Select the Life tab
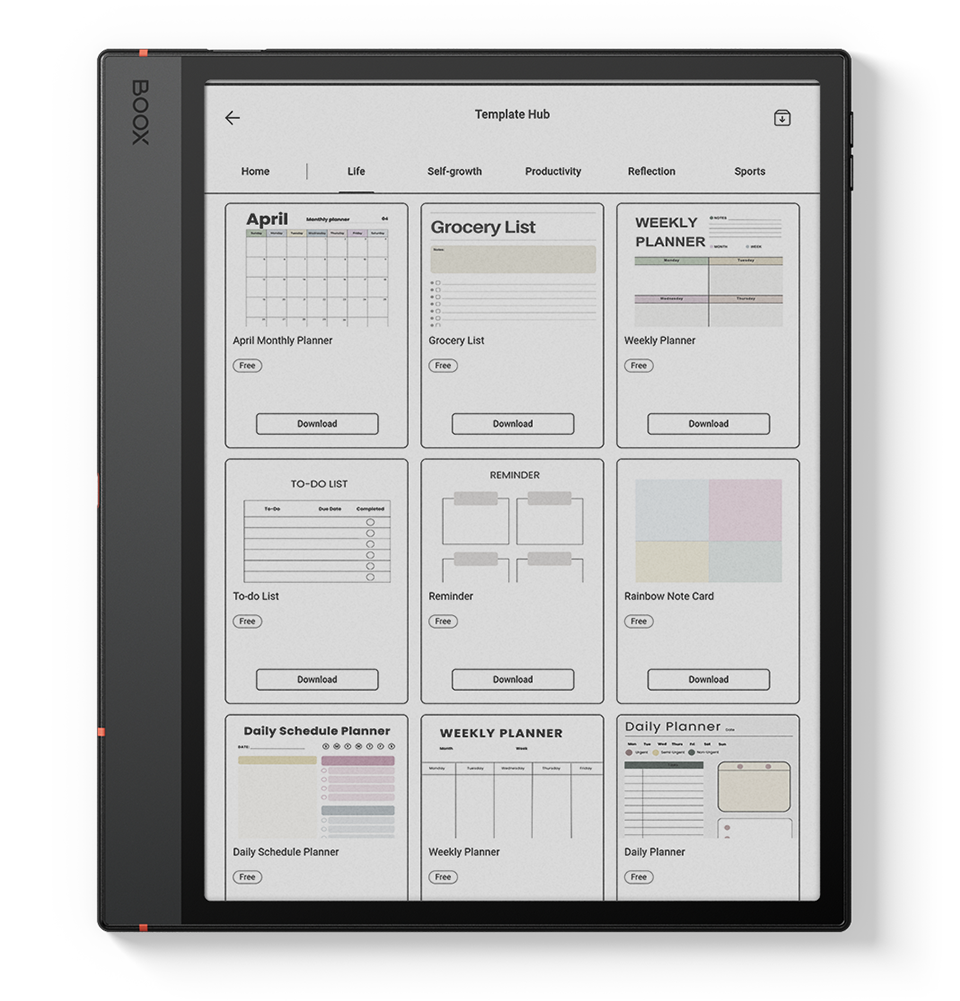This screenshot has width=960, height=1001. (356, 171)
